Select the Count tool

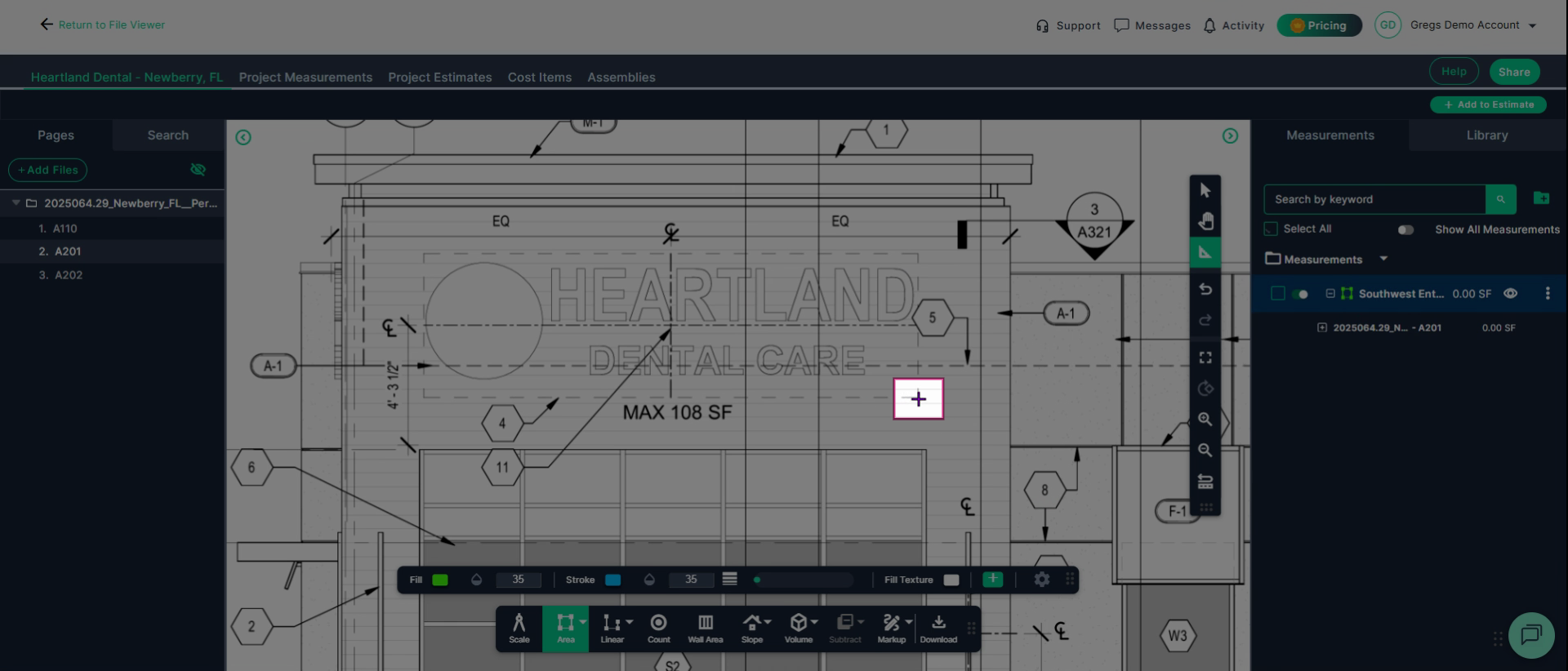(x=658, y=629)
